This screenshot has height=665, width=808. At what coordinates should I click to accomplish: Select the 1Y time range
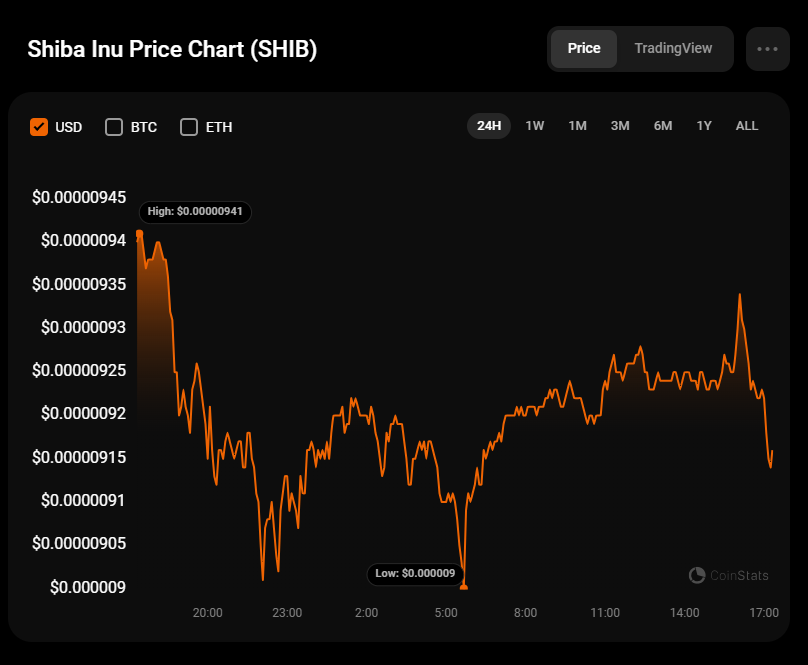tap(704, 126)
